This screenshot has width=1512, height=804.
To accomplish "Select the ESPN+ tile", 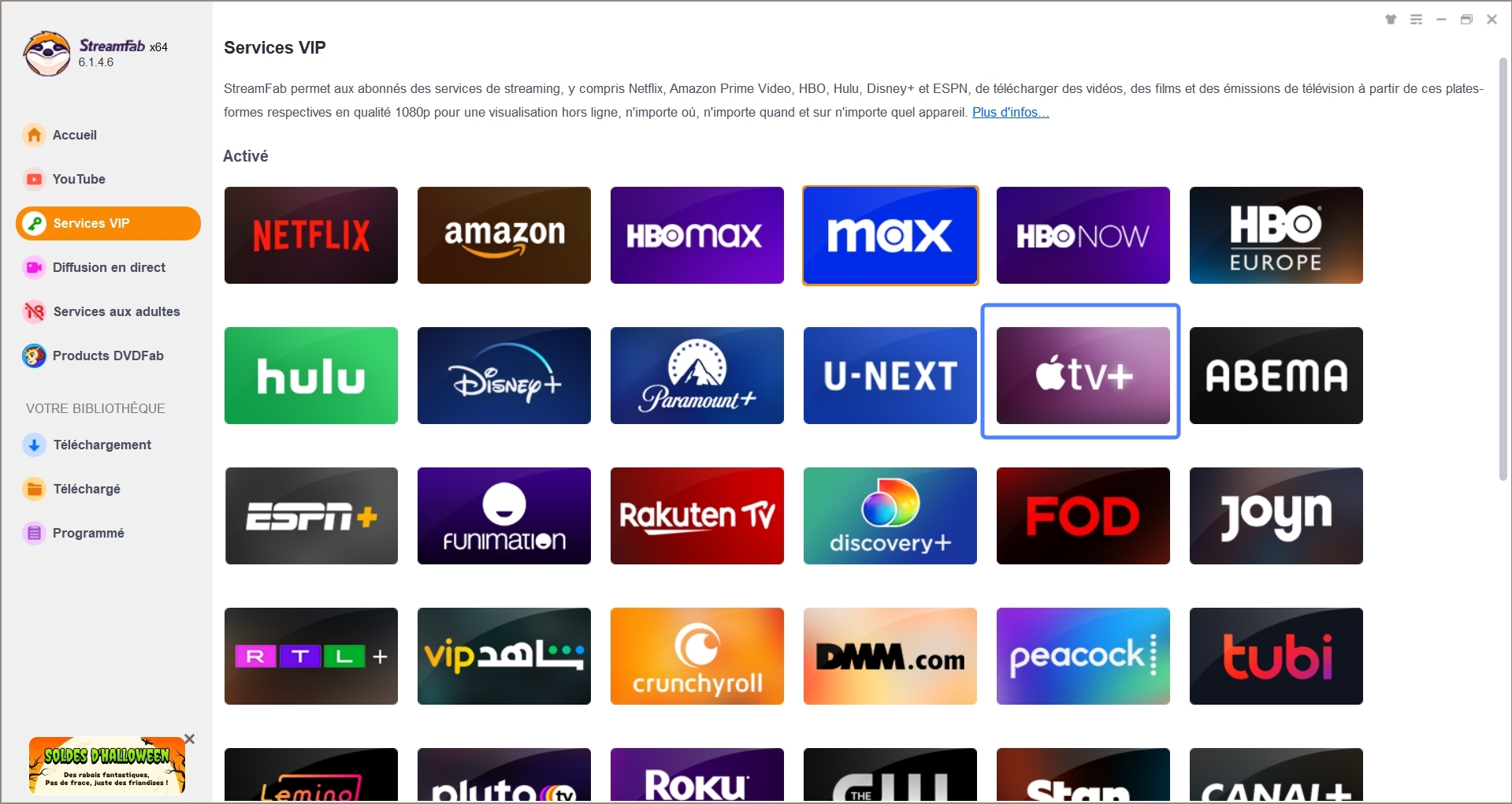I will click(310, 516).
